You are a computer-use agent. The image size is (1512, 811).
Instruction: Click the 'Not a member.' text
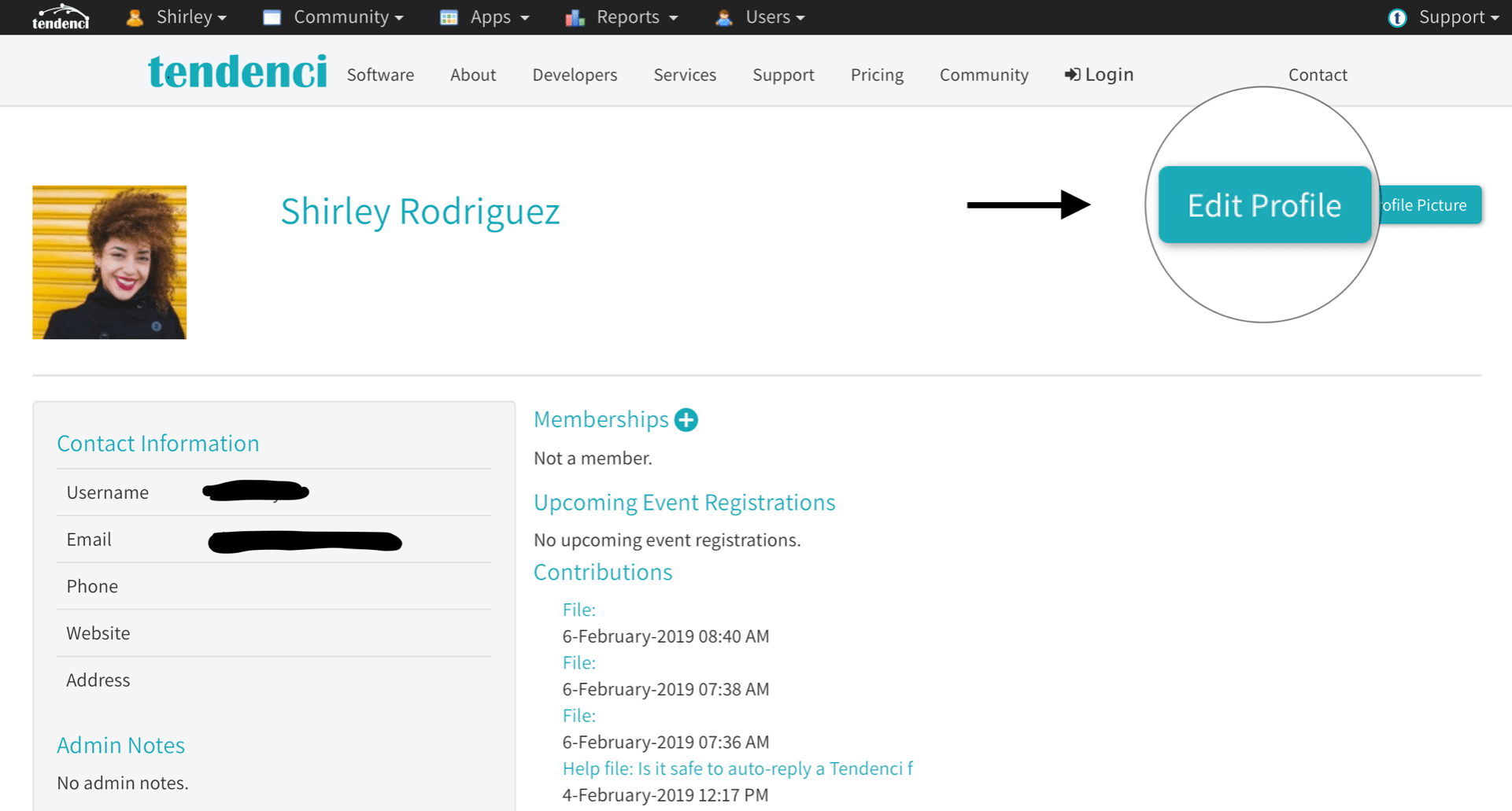pos(593,458)
